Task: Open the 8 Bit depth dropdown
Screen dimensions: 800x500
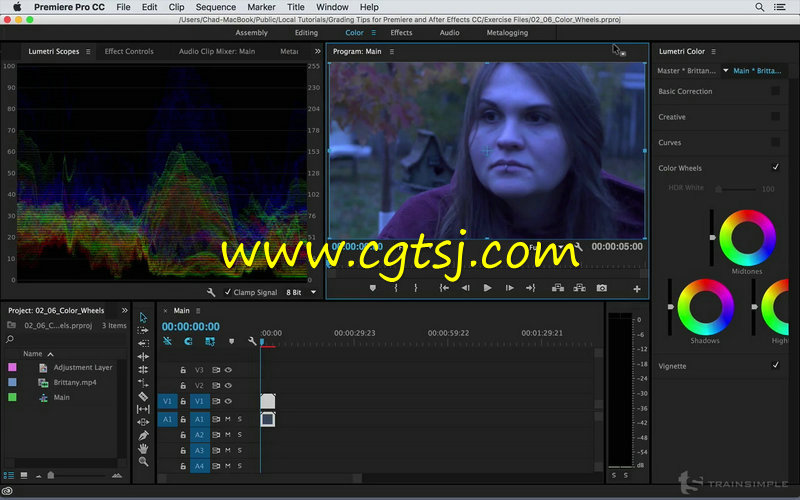Action: (x=313, y=292)
